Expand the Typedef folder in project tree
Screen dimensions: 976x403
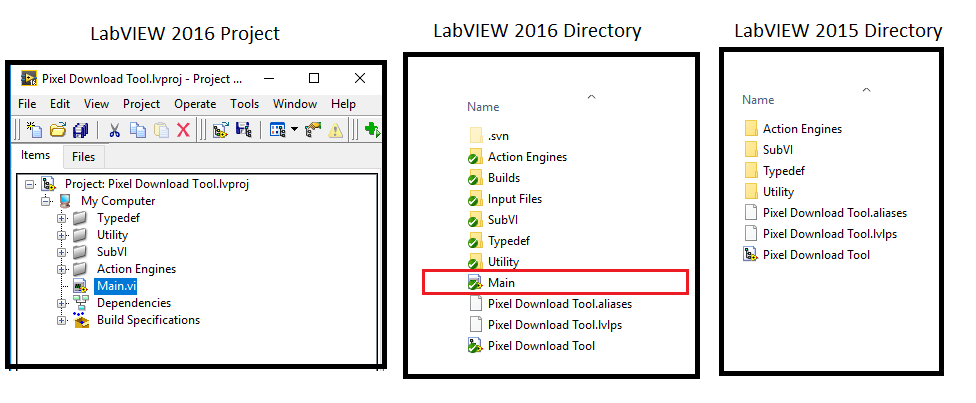(62, 218)
